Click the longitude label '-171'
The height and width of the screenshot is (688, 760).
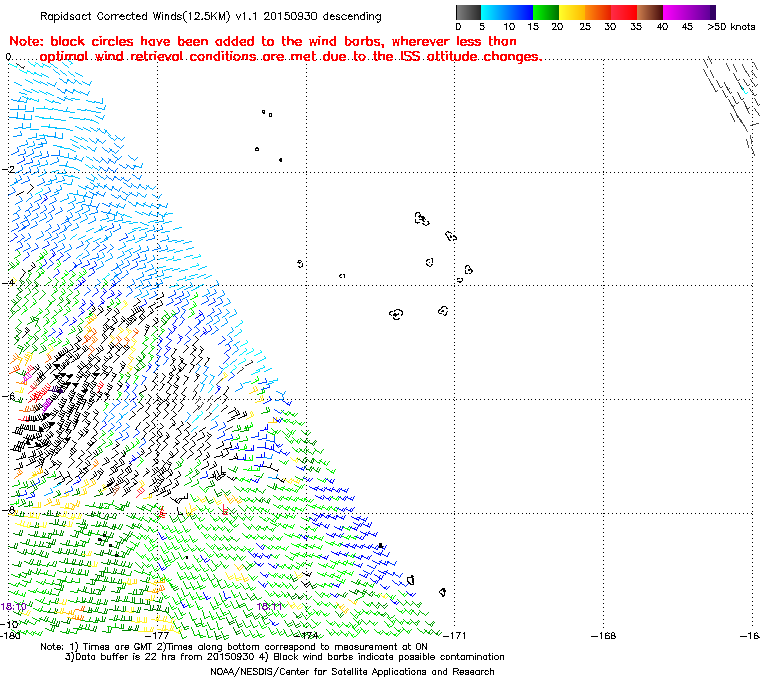click(x=455, y=635)
